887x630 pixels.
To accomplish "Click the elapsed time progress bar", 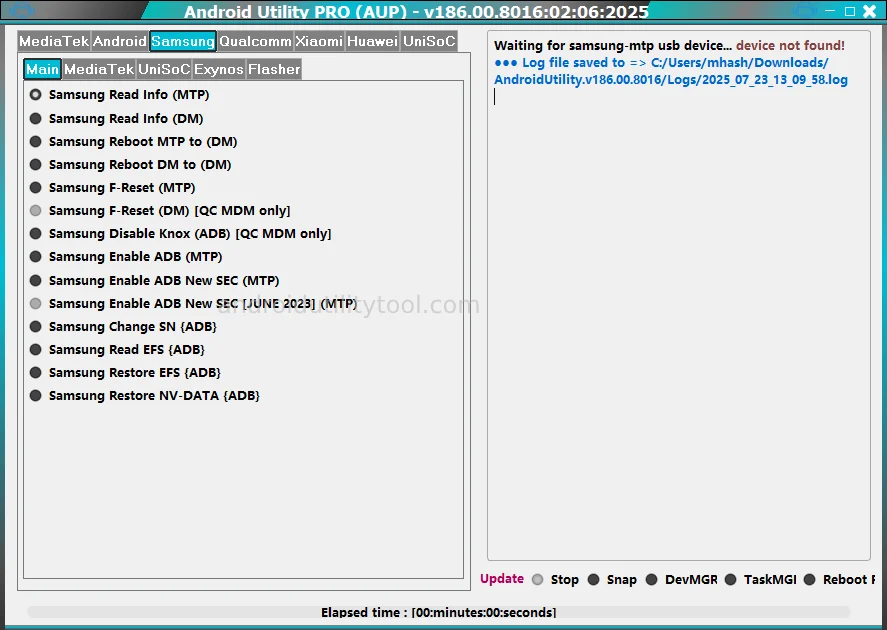I will point(438,612).
